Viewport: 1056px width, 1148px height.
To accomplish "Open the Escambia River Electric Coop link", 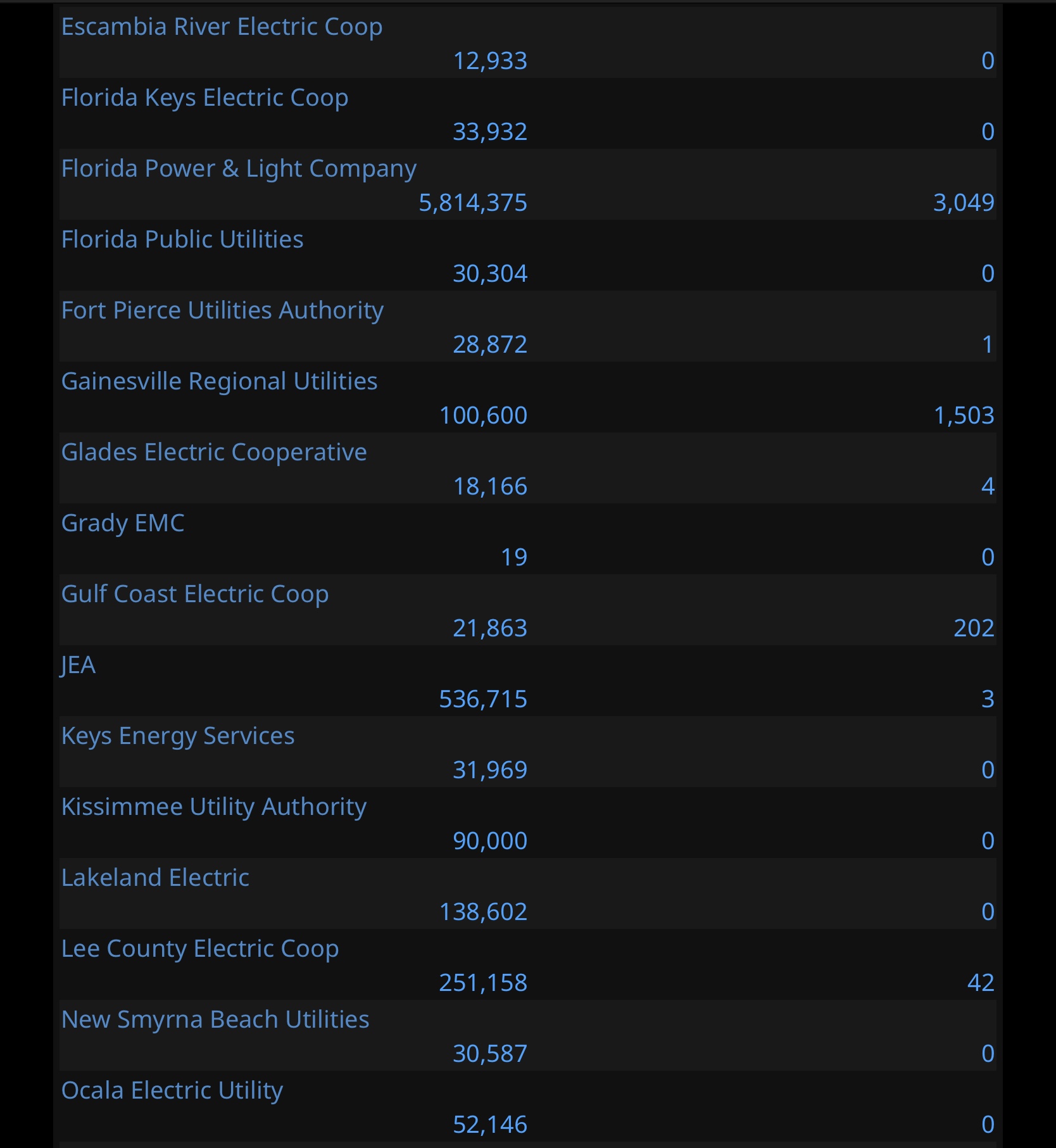I will click(x=222, y=27).
